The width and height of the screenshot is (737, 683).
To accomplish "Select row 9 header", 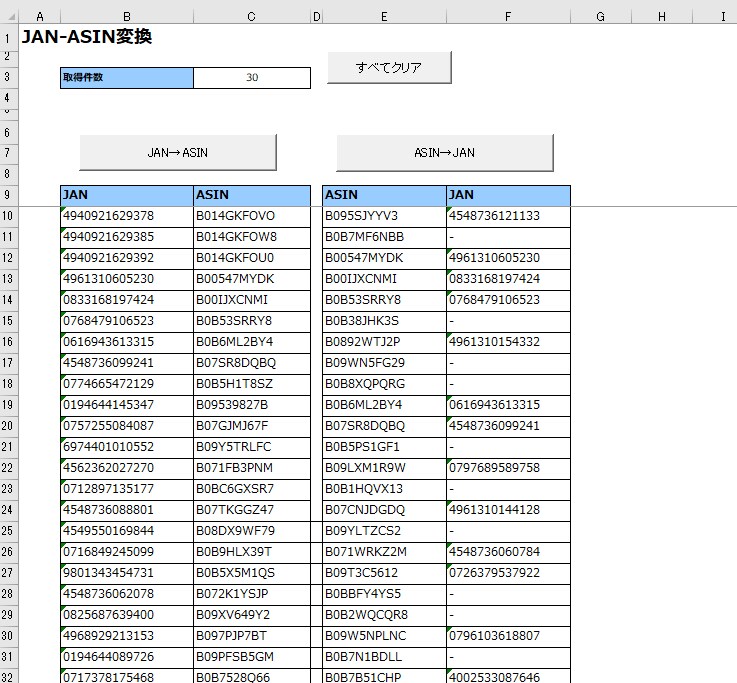I will pyautogui.click(x=9, y=195).
